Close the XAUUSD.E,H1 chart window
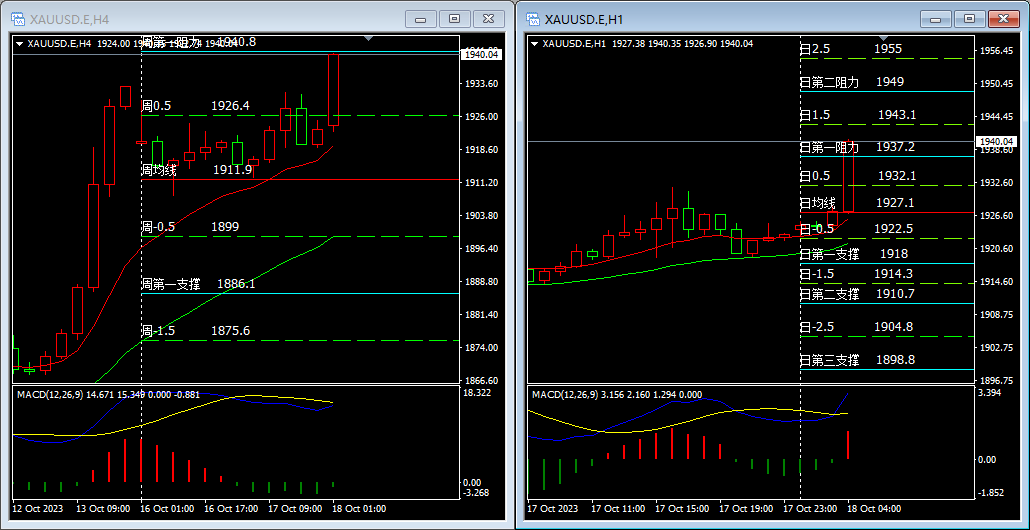 (1003, 19)
